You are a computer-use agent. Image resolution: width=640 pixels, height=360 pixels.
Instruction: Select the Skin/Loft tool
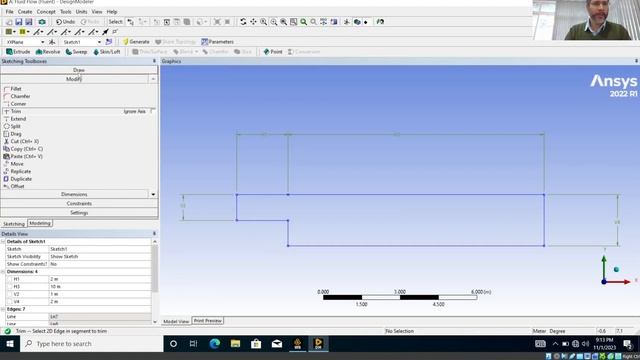(107, 52)
